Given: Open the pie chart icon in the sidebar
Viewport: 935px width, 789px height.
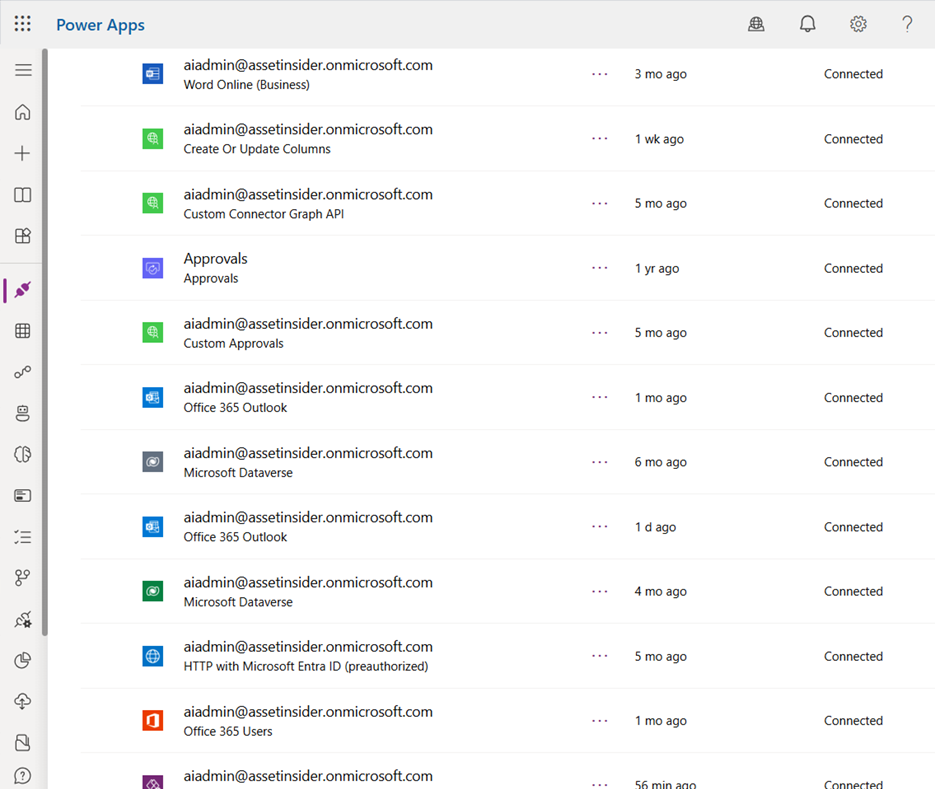Looking at the screenshot, I should click(23, 660).
